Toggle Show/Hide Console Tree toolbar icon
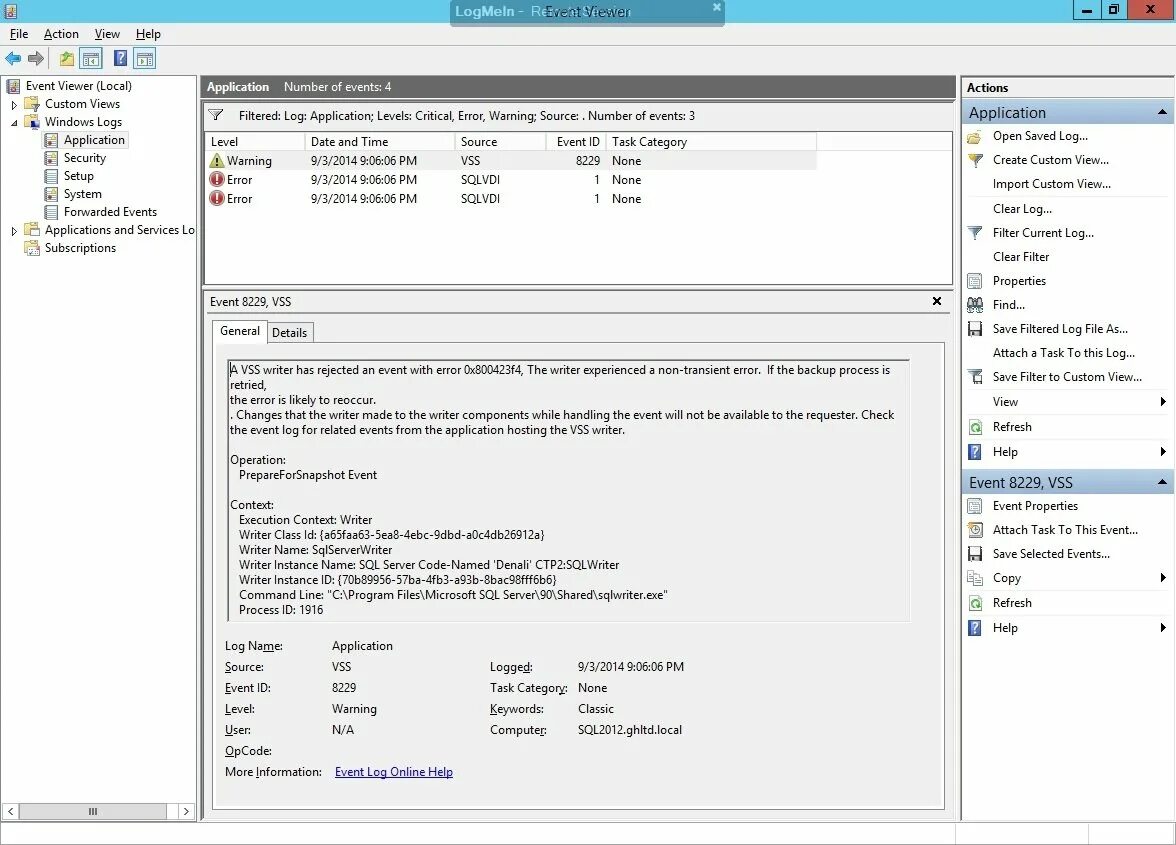 pos(92,58)
